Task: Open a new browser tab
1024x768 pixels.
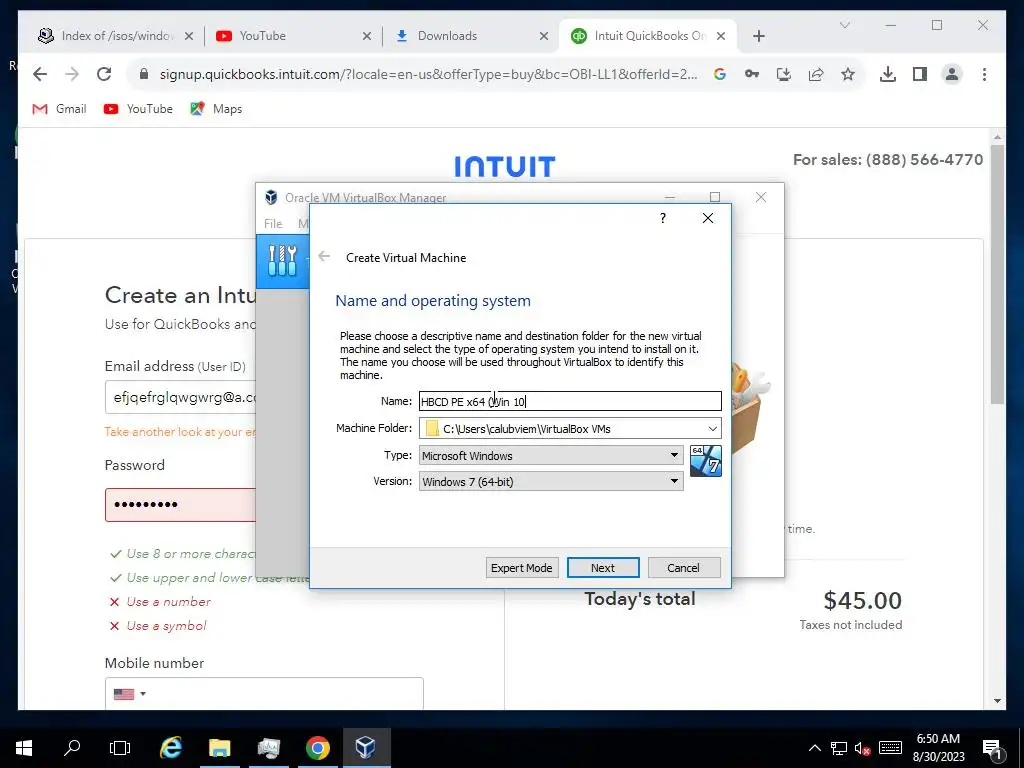Action: (758, 36)
